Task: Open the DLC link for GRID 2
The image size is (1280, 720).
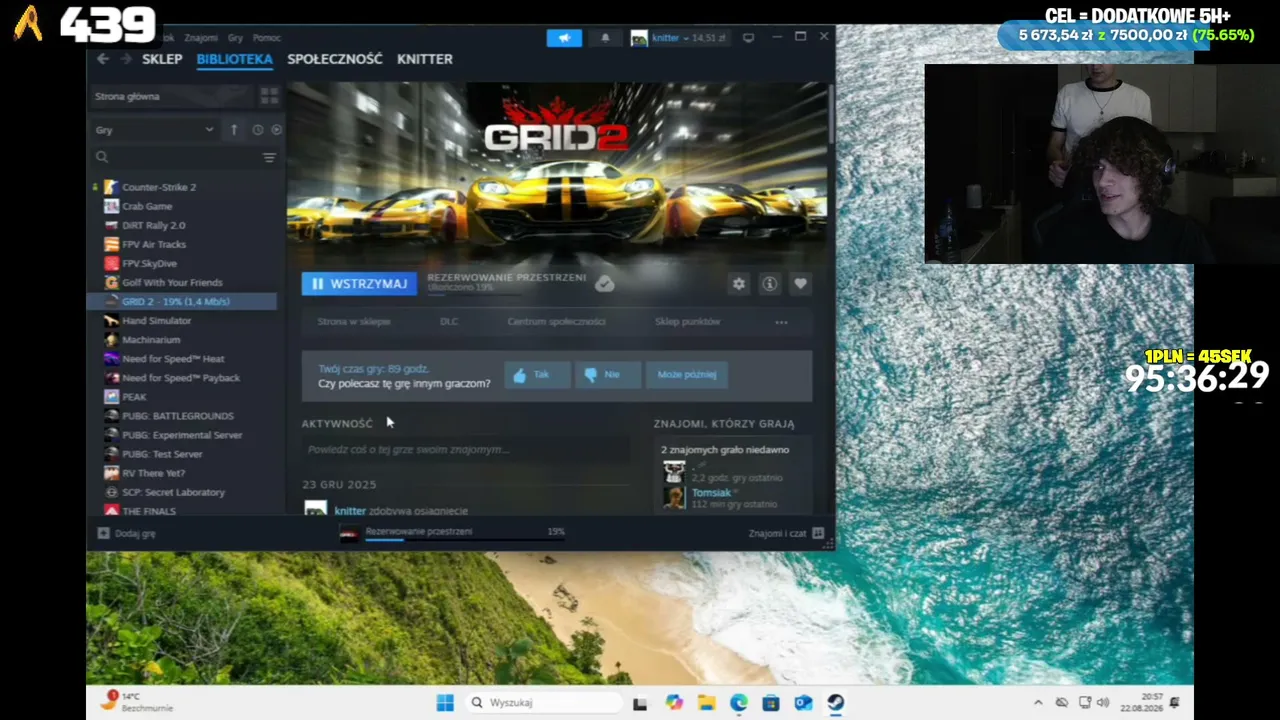Action: pyautogui.click(x=449, y=322)
